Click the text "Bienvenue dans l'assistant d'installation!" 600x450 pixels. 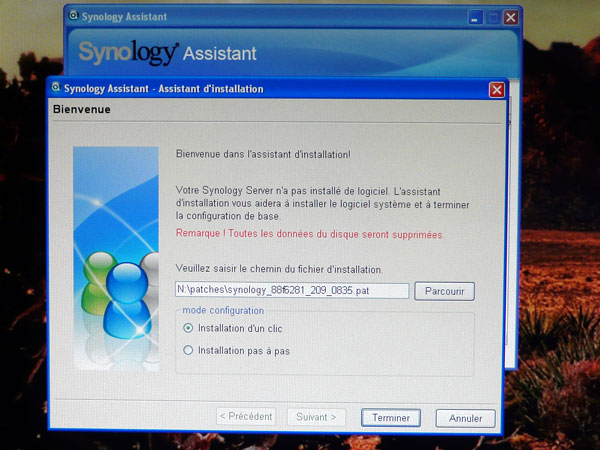[x=263, y=154]
